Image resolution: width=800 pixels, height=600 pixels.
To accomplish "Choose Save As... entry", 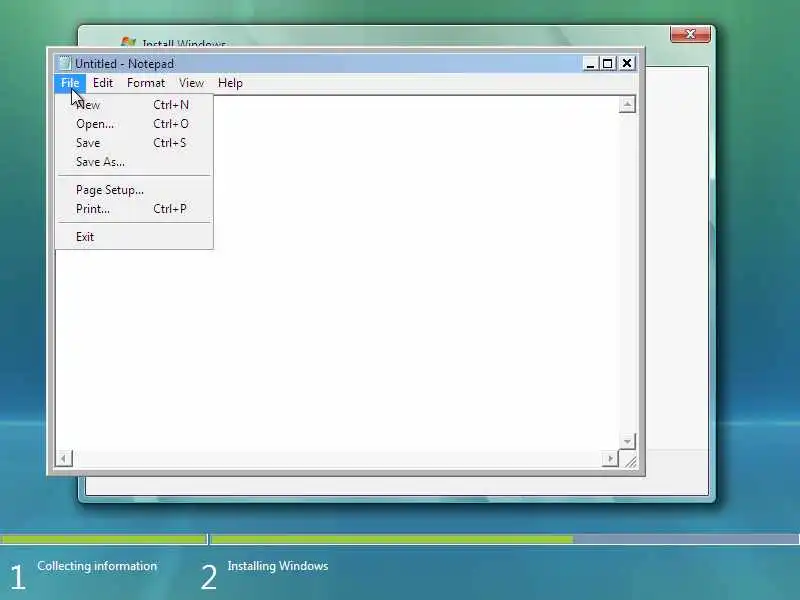I will pyautogui.click(x=134, y=162).
